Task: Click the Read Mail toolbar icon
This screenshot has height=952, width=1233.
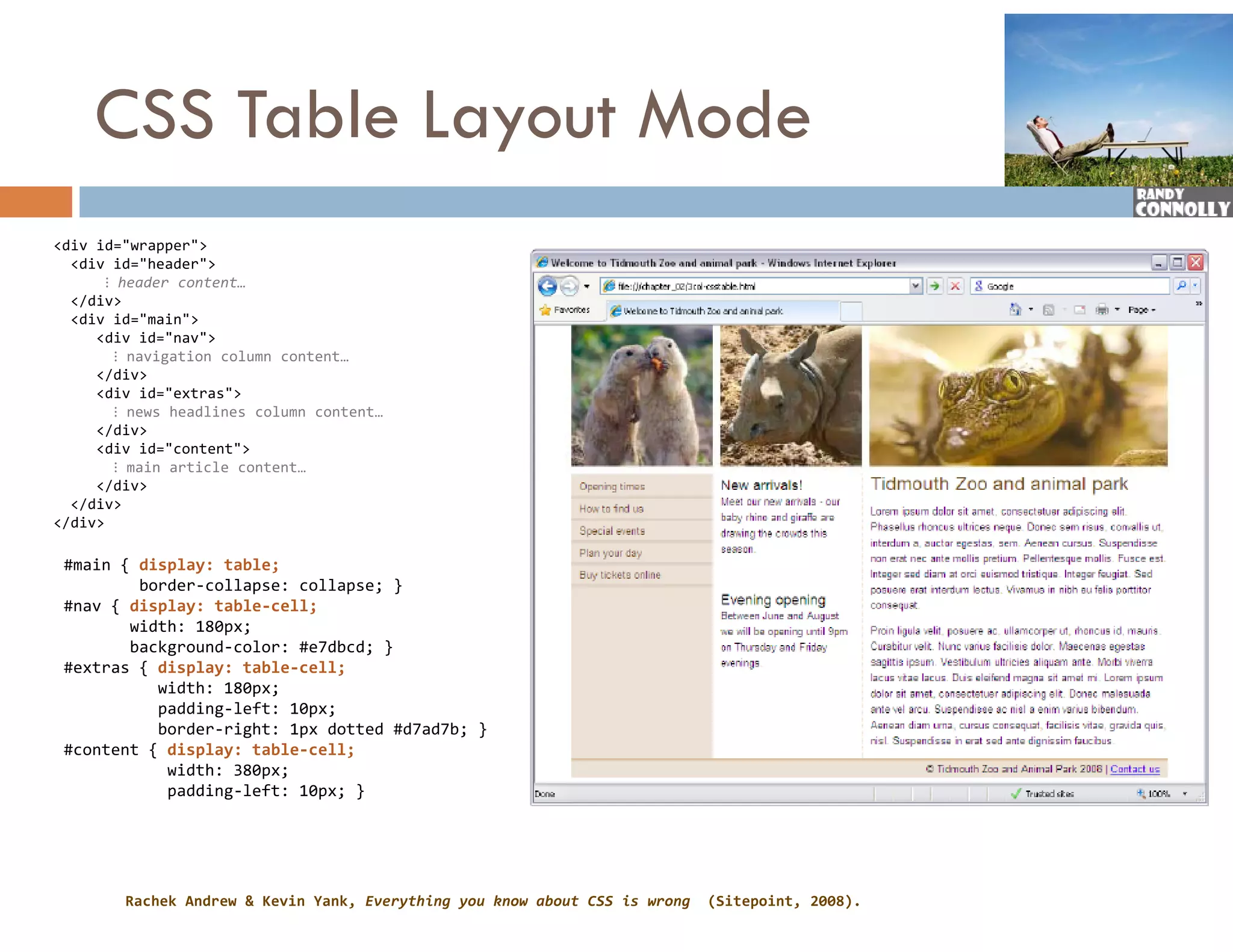Action: coord(1079,310)
